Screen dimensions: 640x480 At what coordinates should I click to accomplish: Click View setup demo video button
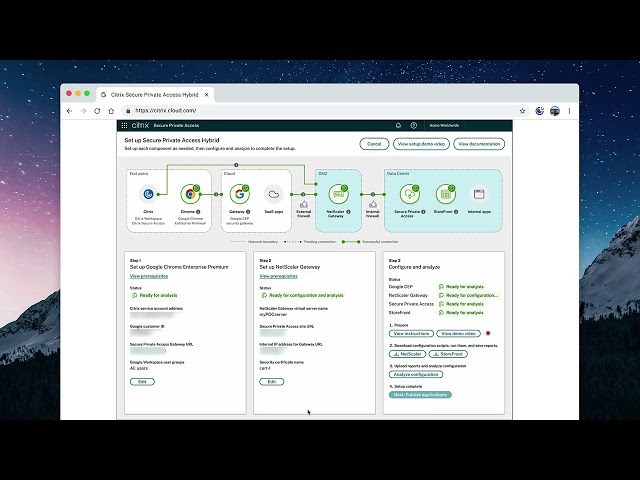click(421, 144)
